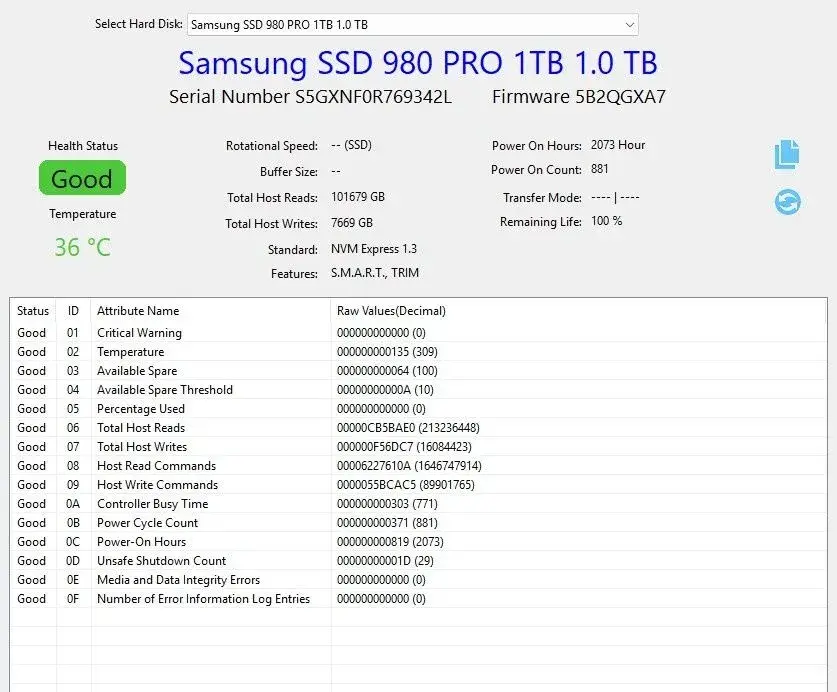Select the Power-On Hours attribute row
The height and width of the screenshot is (692, 837).
tap(418, 542)
